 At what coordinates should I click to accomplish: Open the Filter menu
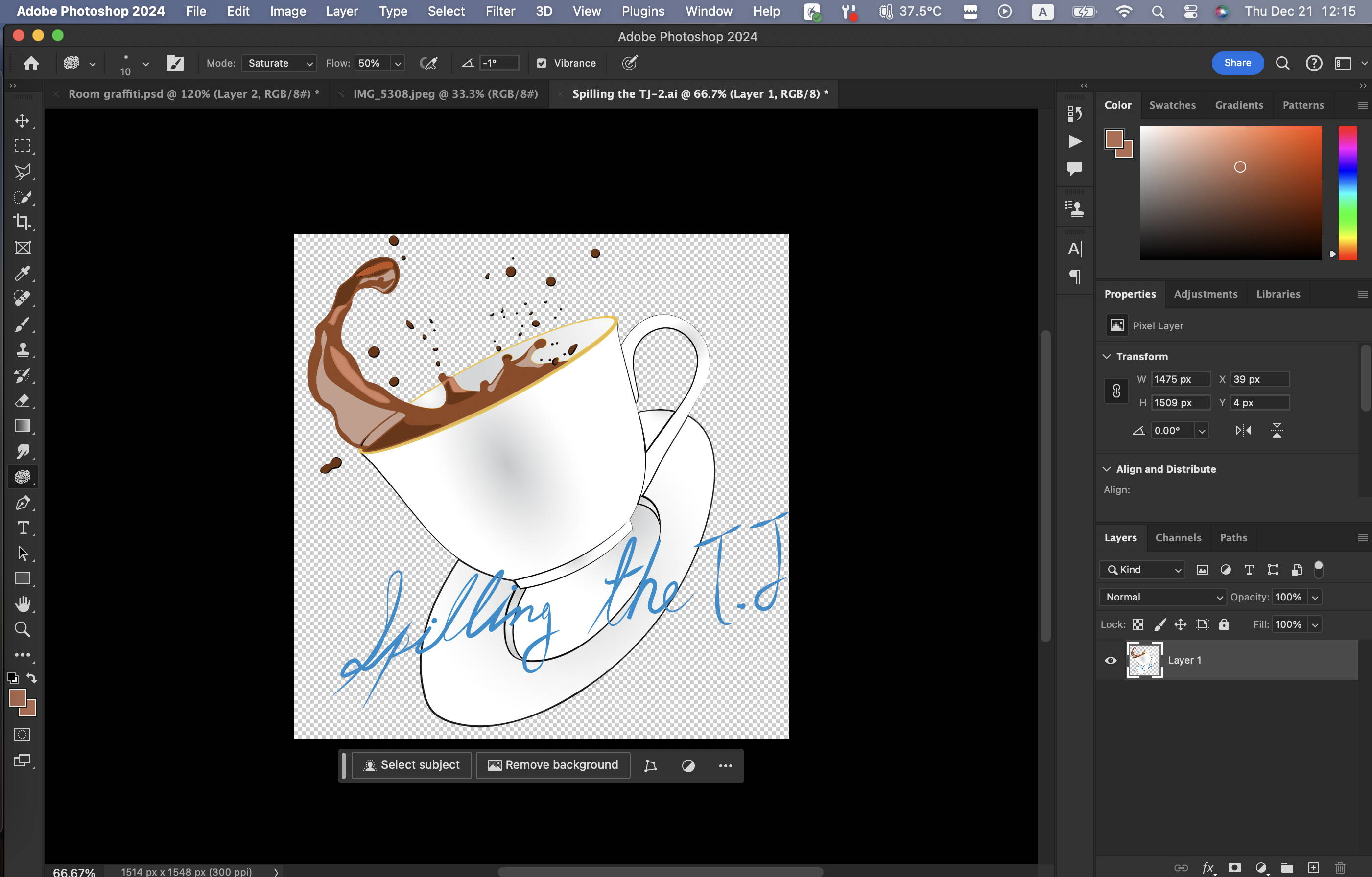[x=499, y=11]
